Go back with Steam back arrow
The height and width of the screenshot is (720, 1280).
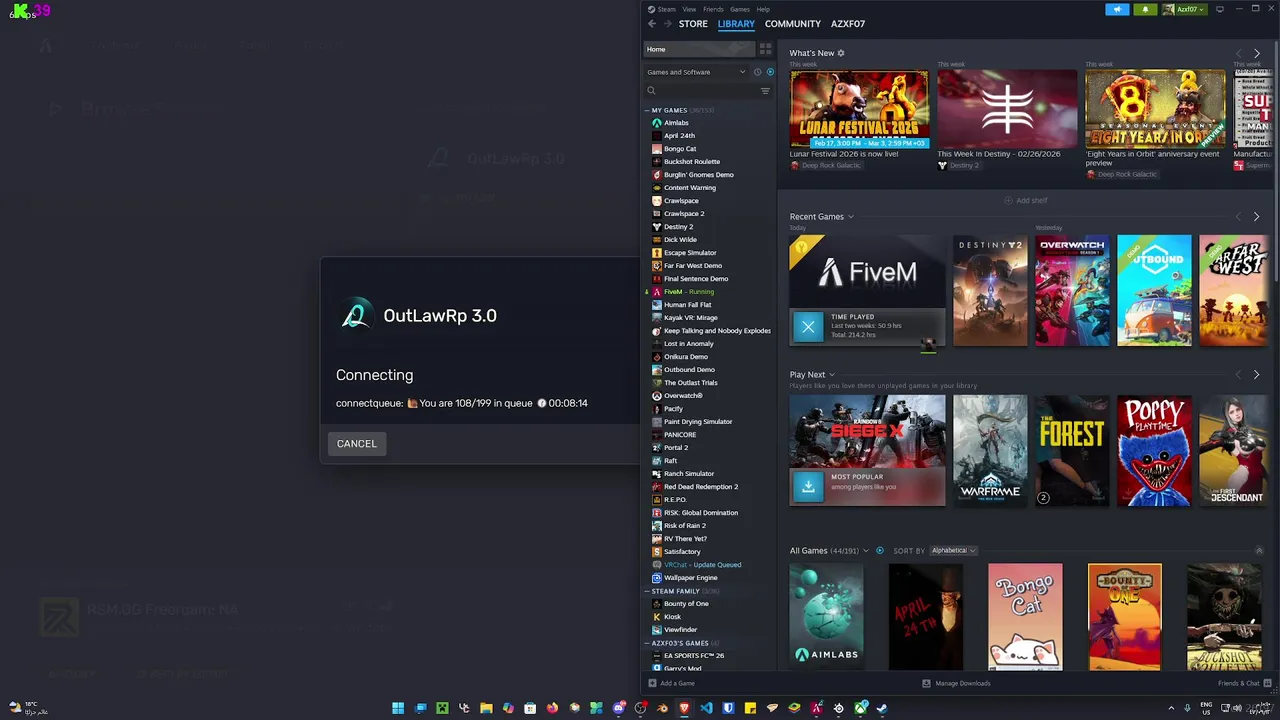(x=652, y=23)
